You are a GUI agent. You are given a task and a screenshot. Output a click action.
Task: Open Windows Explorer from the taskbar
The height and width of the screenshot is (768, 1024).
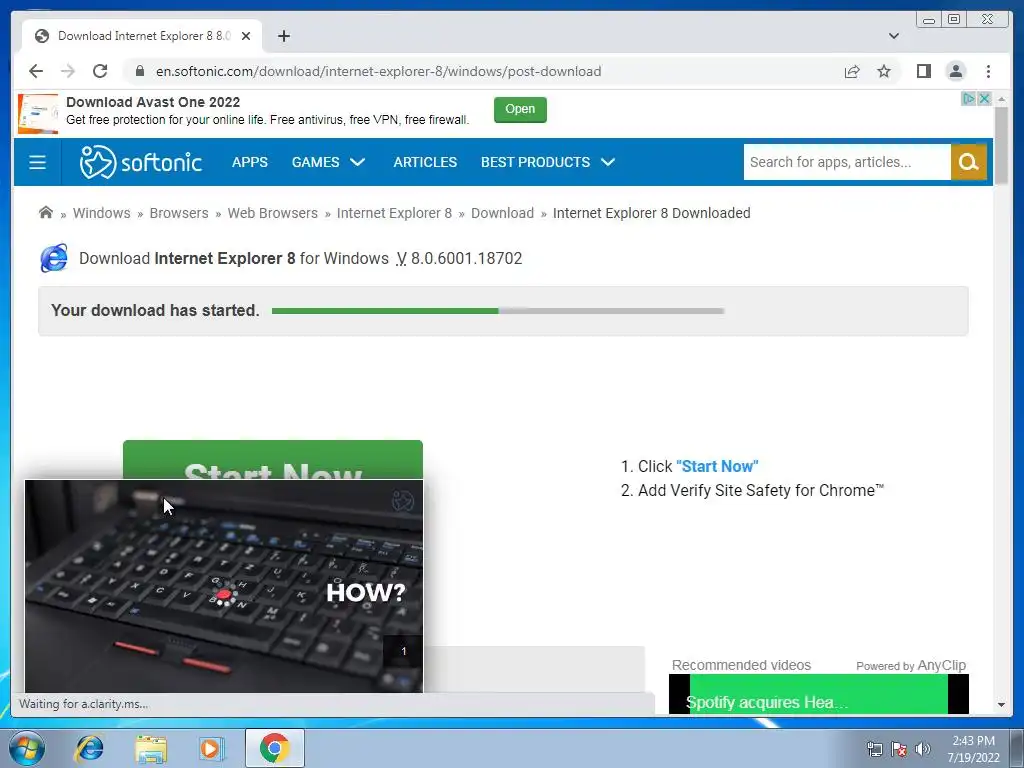151,748
